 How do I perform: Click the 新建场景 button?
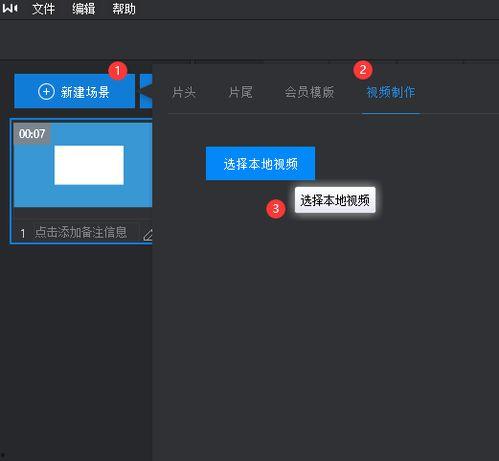coord(75,91)
